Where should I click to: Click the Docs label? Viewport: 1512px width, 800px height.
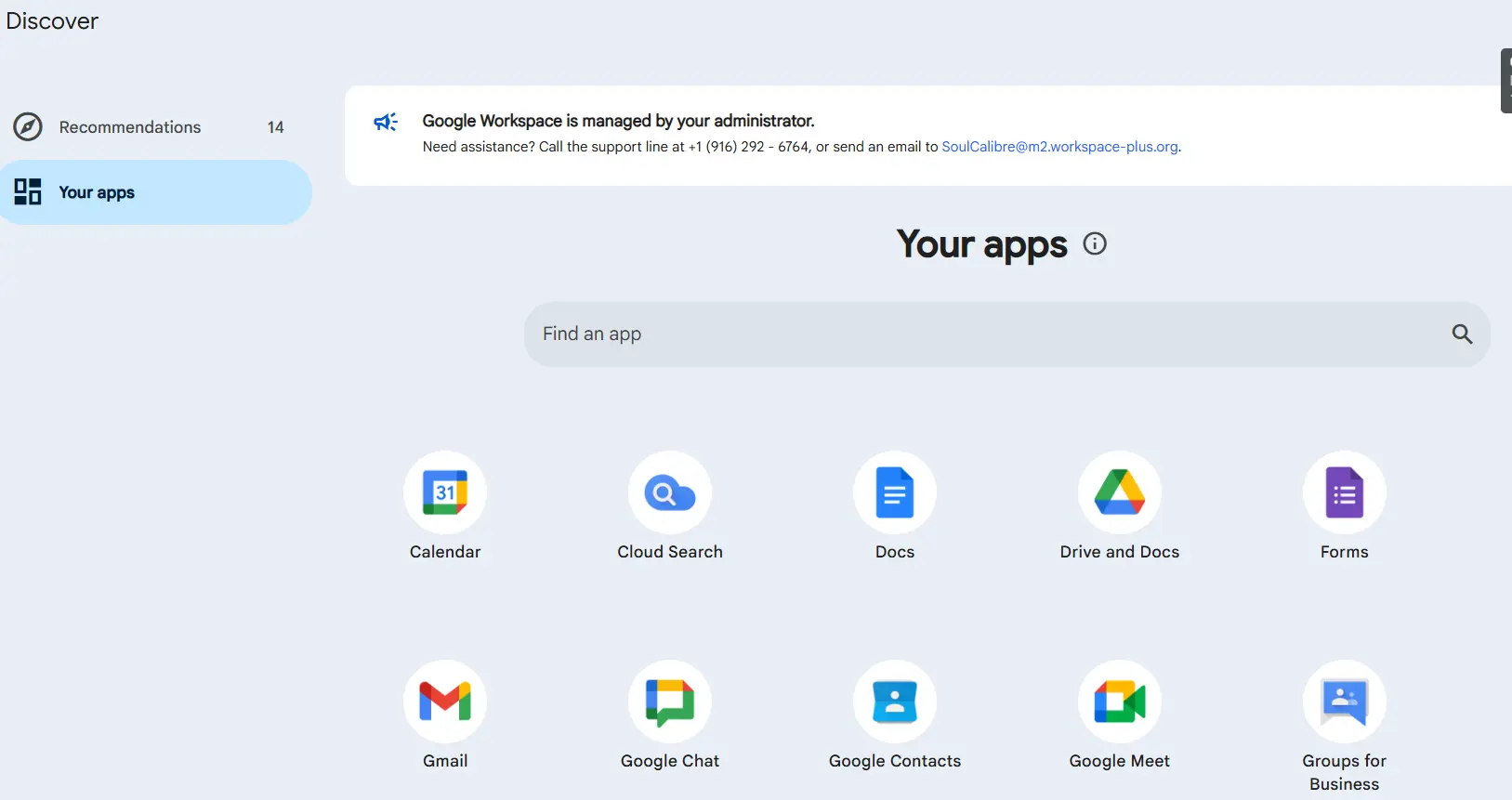tap(895, 552)
